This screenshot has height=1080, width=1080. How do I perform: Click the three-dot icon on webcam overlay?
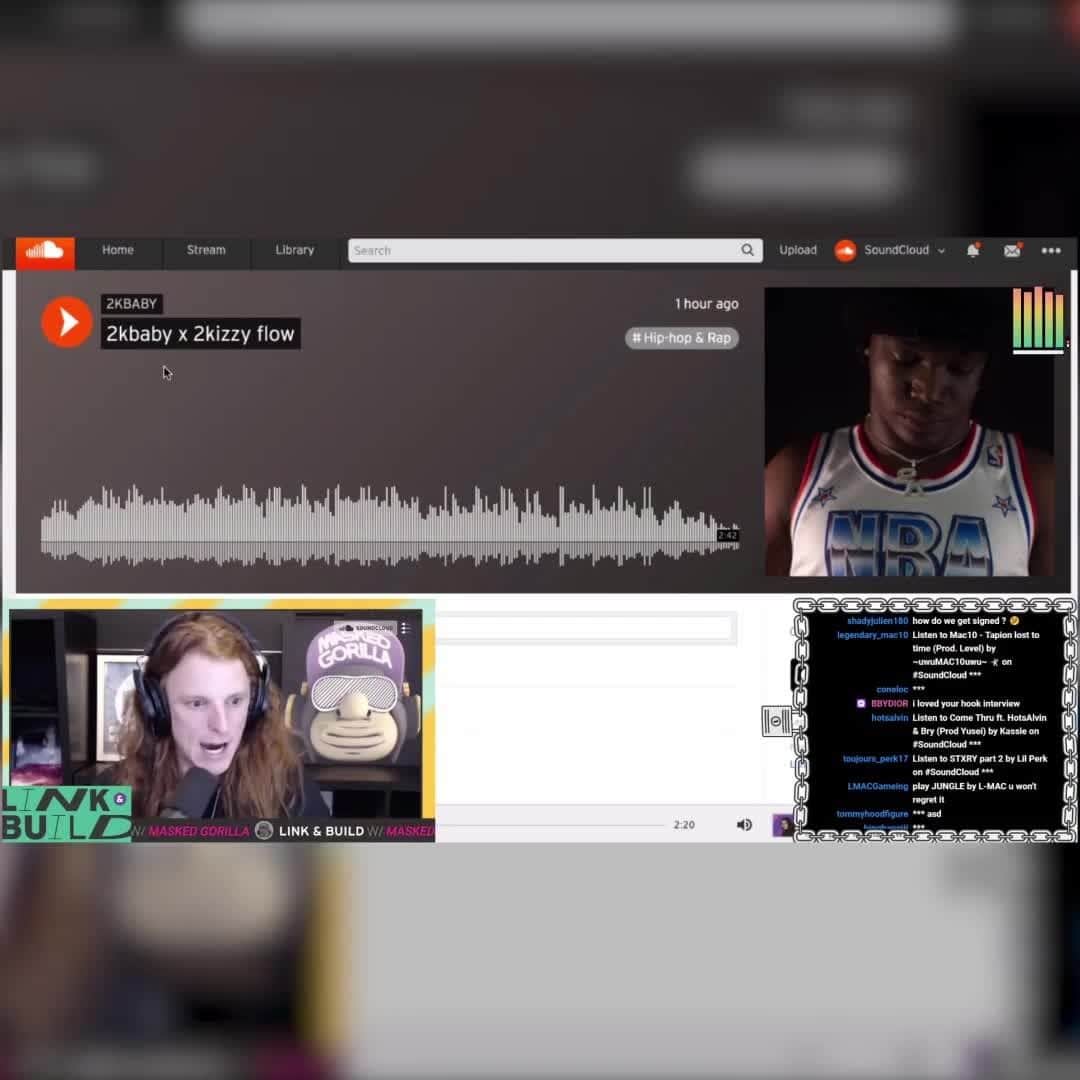click(x=406, y=627)
